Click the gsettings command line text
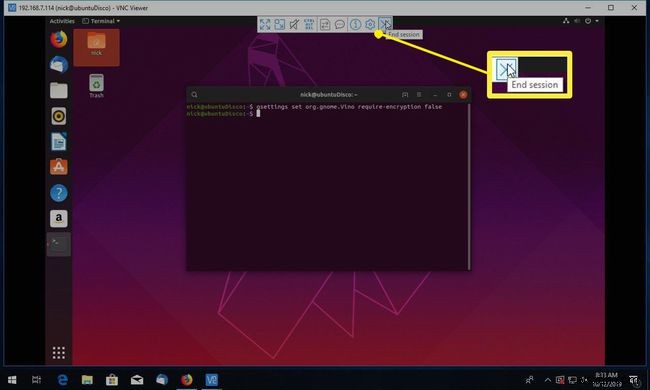The height and width of the screenshot is (390, 650). (349, 107)
